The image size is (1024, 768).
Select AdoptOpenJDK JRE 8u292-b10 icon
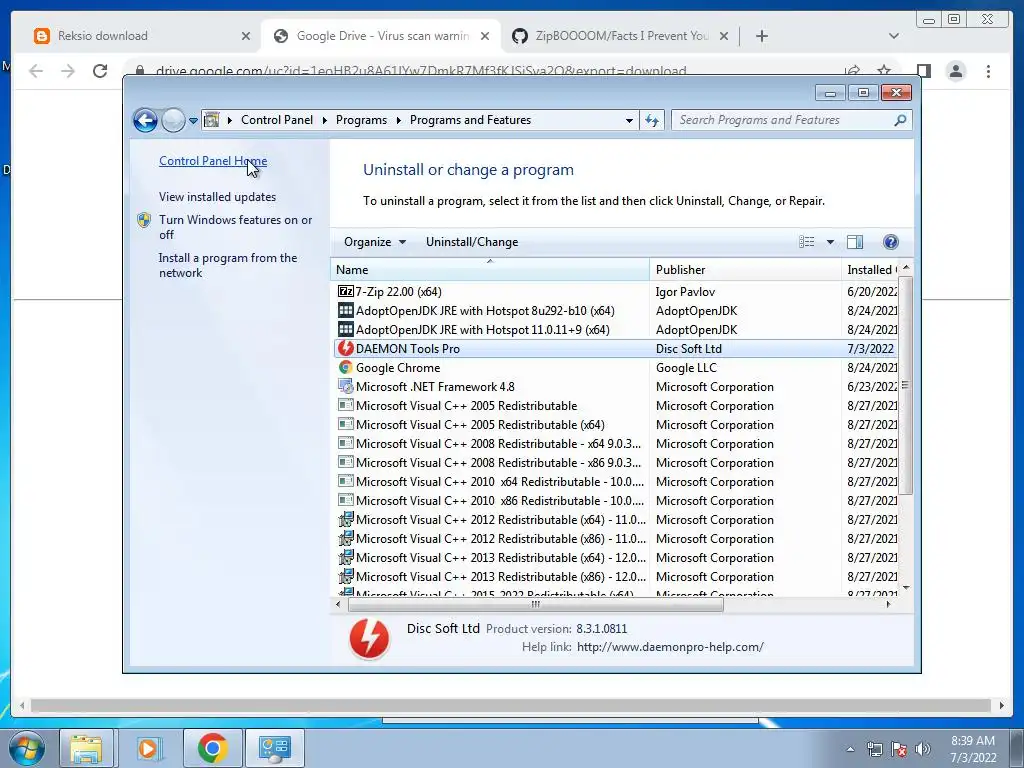(x=345, y=310)
